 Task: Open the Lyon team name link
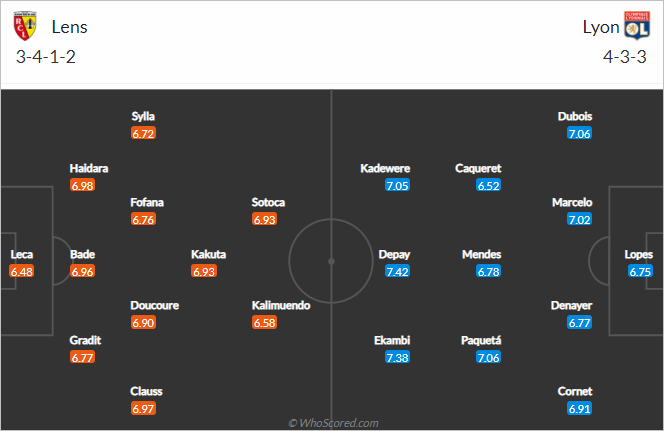[x=601, y=27]
